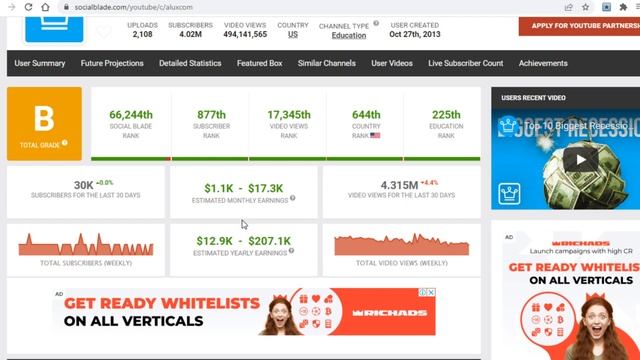The height and width of the screenshot is (360, 640).
Task: Click the address bar URL socialblade.com
Action: click(134, 7)
